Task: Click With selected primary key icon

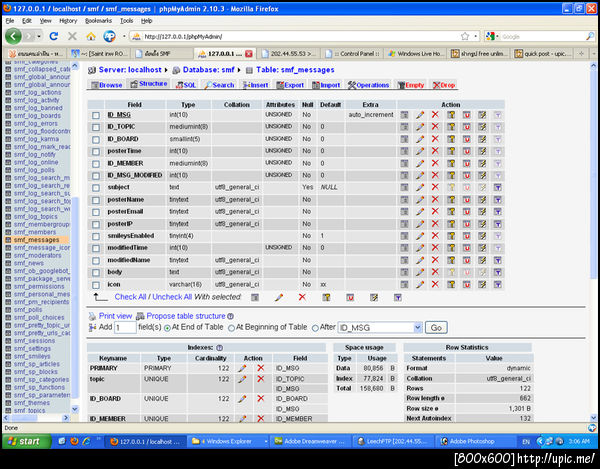Action: point(326,297)
